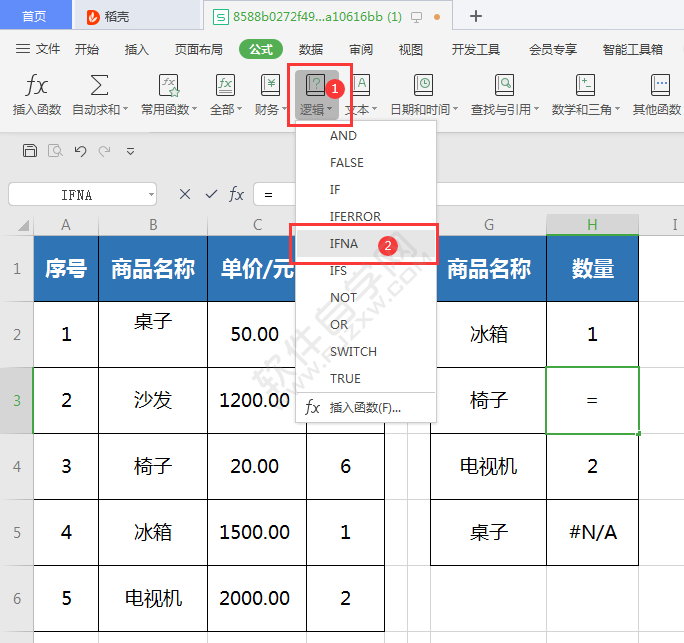Choose AND in the function dropdown

click(x=366, y=136)
